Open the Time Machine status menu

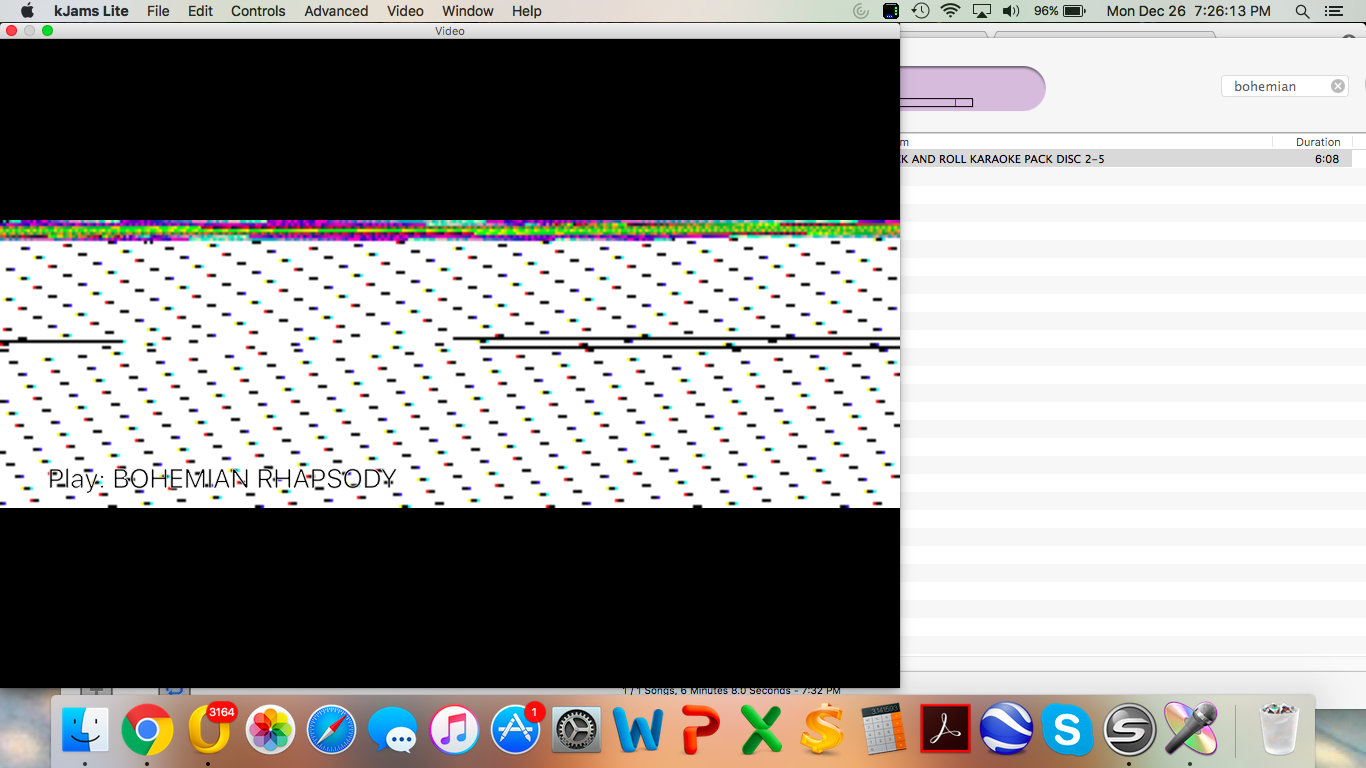coord(920,11)
